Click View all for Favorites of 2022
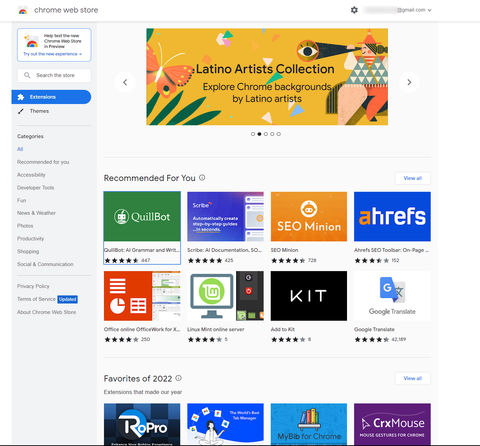Image resolution: width=480 pixels, height=446 pixels. coord(413,378)
